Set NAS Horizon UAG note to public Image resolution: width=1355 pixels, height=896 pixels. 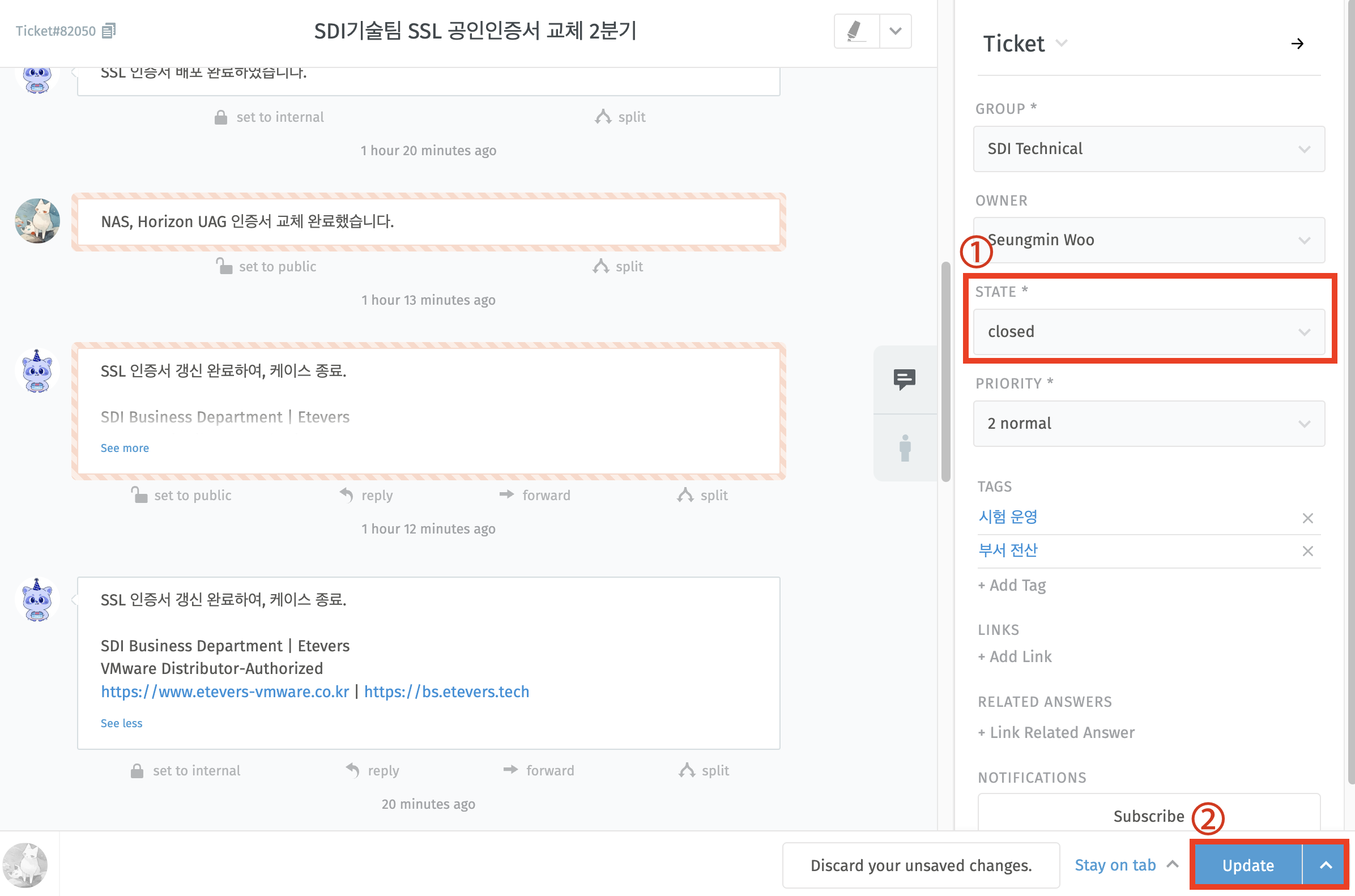[266, 267]
